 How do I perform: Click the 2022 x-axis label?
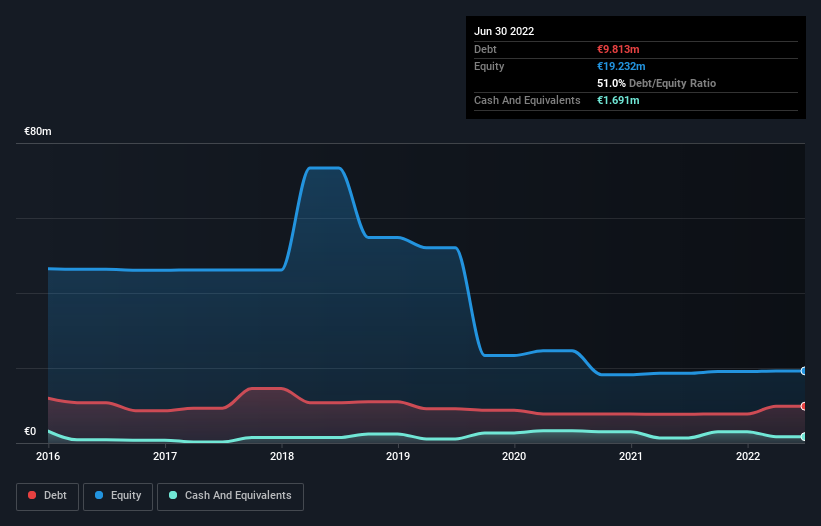coord(748,456)
